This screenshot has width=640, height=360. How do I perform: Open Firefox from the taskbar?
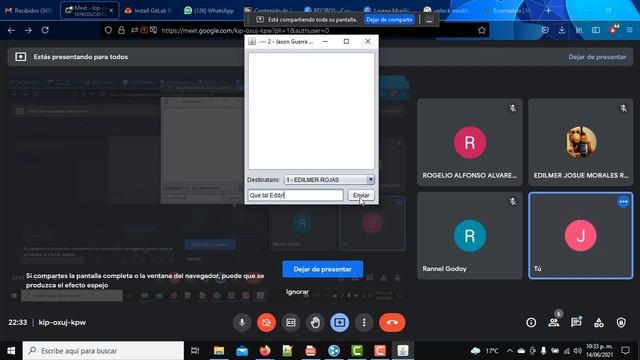[265, 351]
